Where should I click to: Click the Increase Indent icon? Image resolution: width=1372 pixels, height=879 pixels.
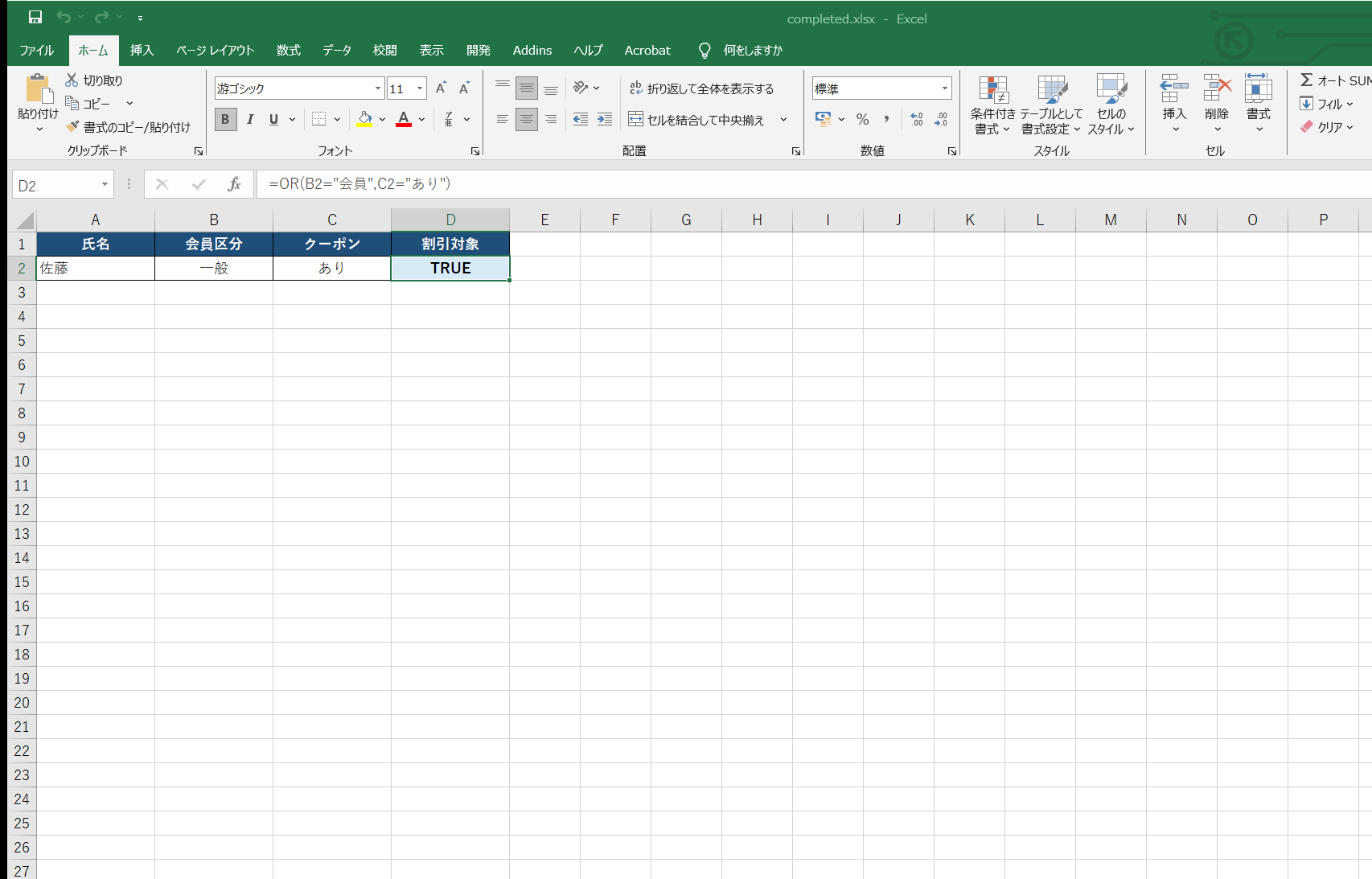tap(605, 119)
